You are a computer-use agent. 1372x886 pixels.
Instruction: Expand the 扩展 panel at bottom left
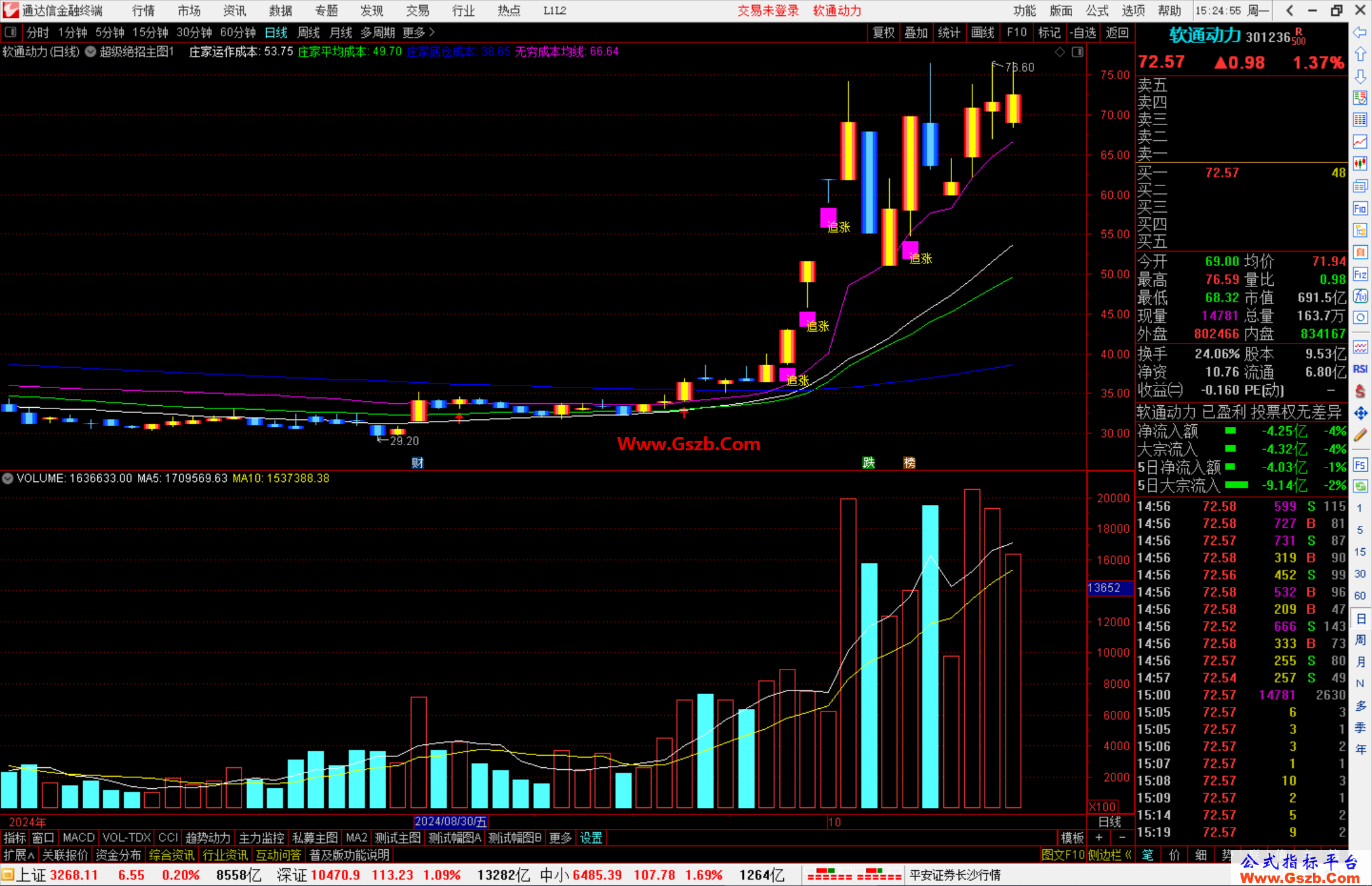19,855
